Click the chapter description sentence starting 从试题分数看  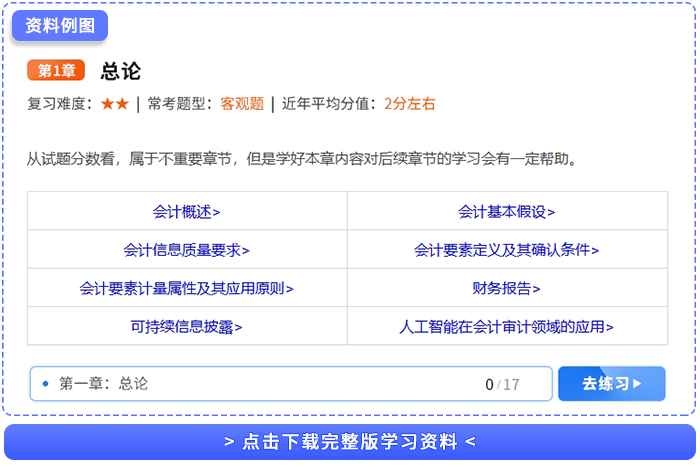click(302, 158)
